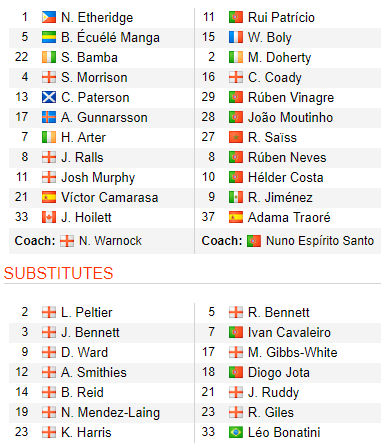Open substitute N. Mendez-Laing link
The height and width of the screenshot is (443, 384).
pyautogui.click(x=110, y=413)
